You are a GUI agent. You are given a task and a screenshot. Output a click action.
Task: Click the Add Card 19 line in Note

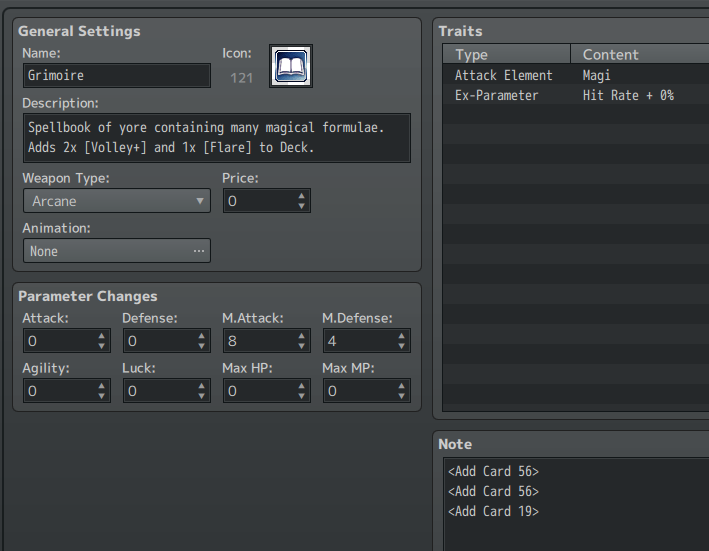pos(493,511)
